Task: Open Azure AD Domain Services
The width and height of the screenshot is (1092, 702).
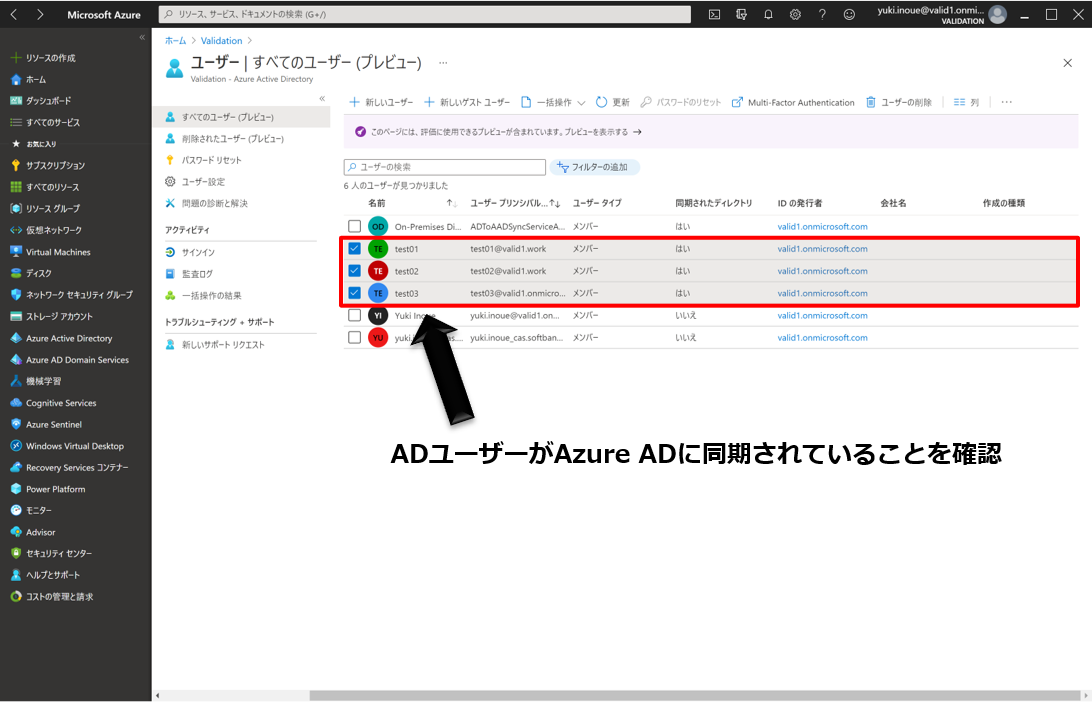Action: pyautogui.click(x=70, y=359)
